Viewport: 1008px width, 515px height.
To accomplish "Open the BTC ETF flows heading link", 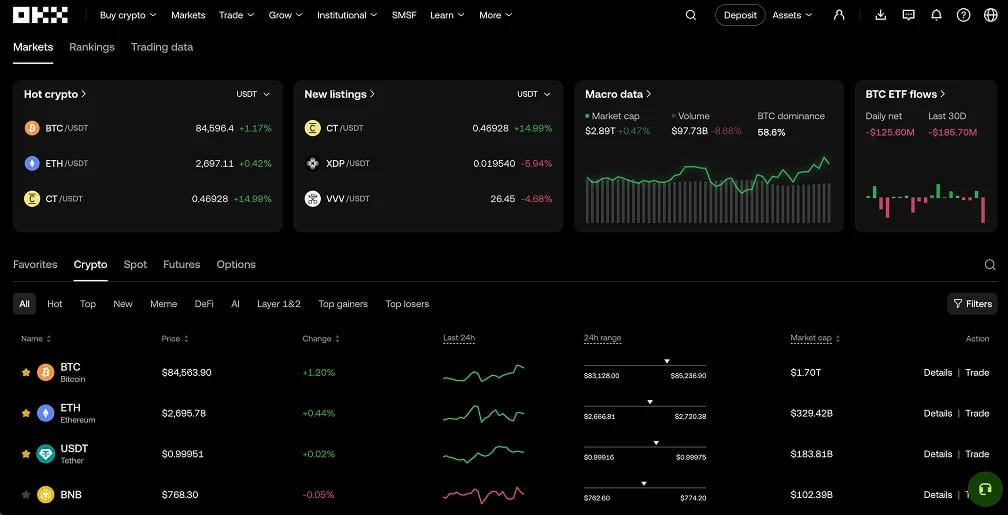I will pyautogui.click(x=905, y=94).
